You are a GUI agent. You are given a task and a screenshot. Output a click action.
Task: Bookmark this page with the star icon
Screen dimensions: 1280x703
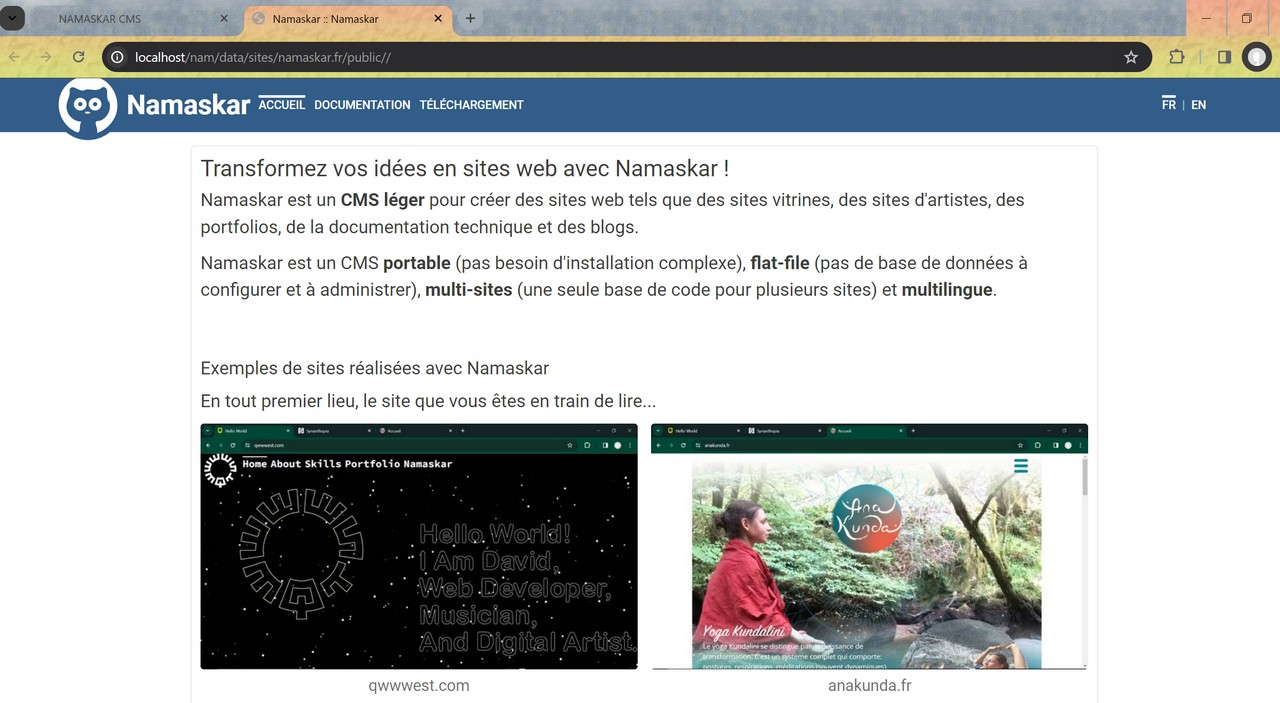(x=1131, y=57)
